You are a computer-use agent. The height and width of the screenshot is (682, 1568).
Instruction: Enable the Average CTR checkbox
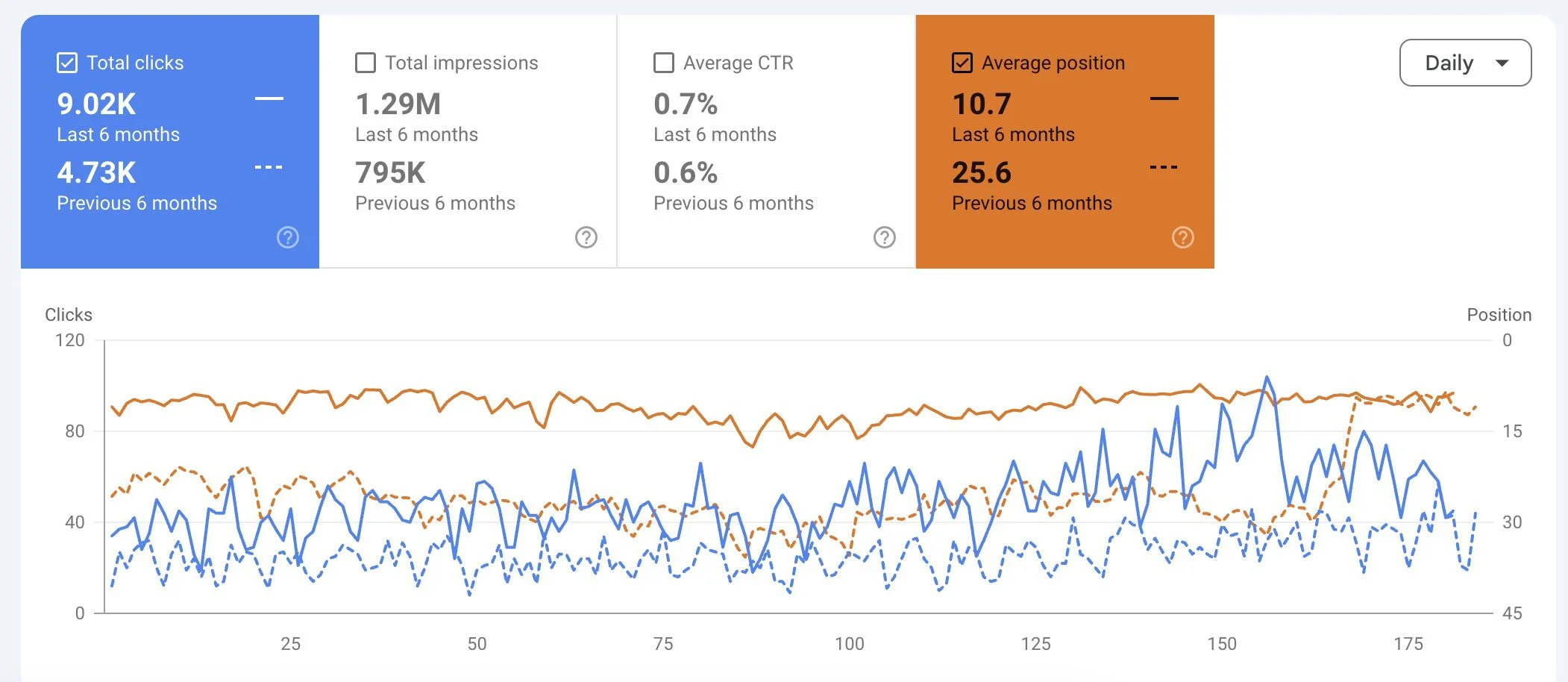pyautogui.click(x=664, y=63)
